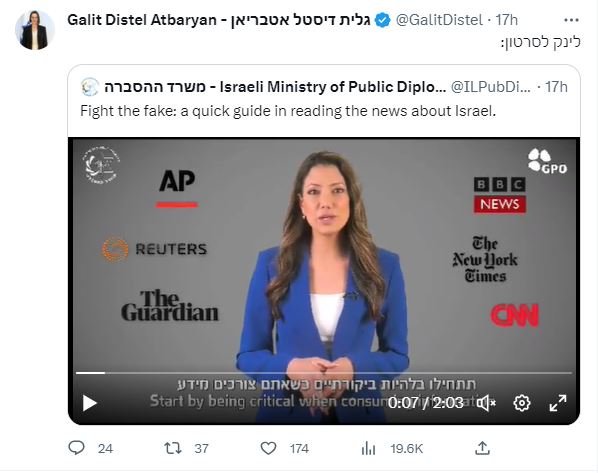Share the tweet via upload icon
Viewport: 598px width, 473px height.
[482, 448]
